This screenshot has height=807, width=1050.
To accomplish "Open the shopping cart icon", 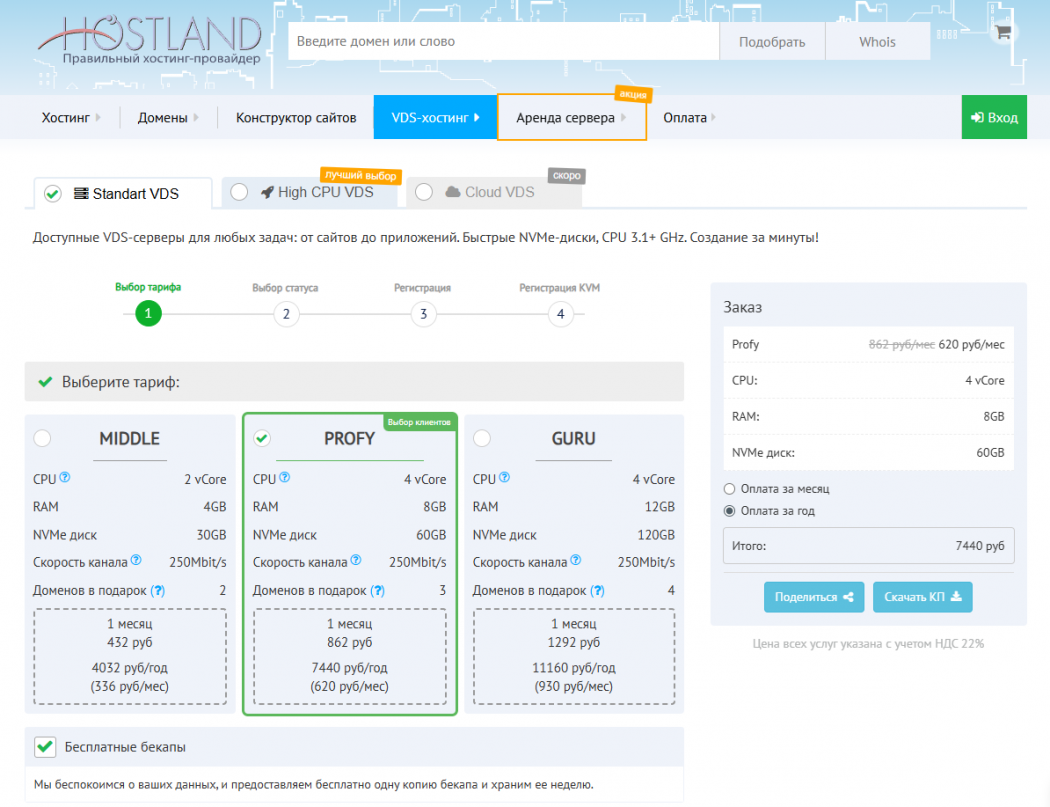I will pyautogui.click(x=1003, y=32).
